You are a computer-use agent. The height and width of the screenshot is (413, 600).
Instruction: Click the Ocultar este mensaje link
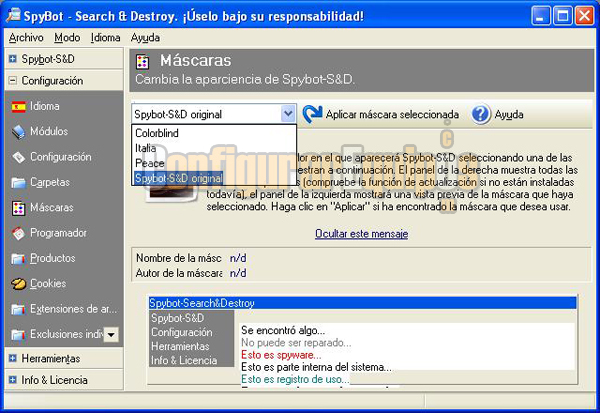(362, 233)
